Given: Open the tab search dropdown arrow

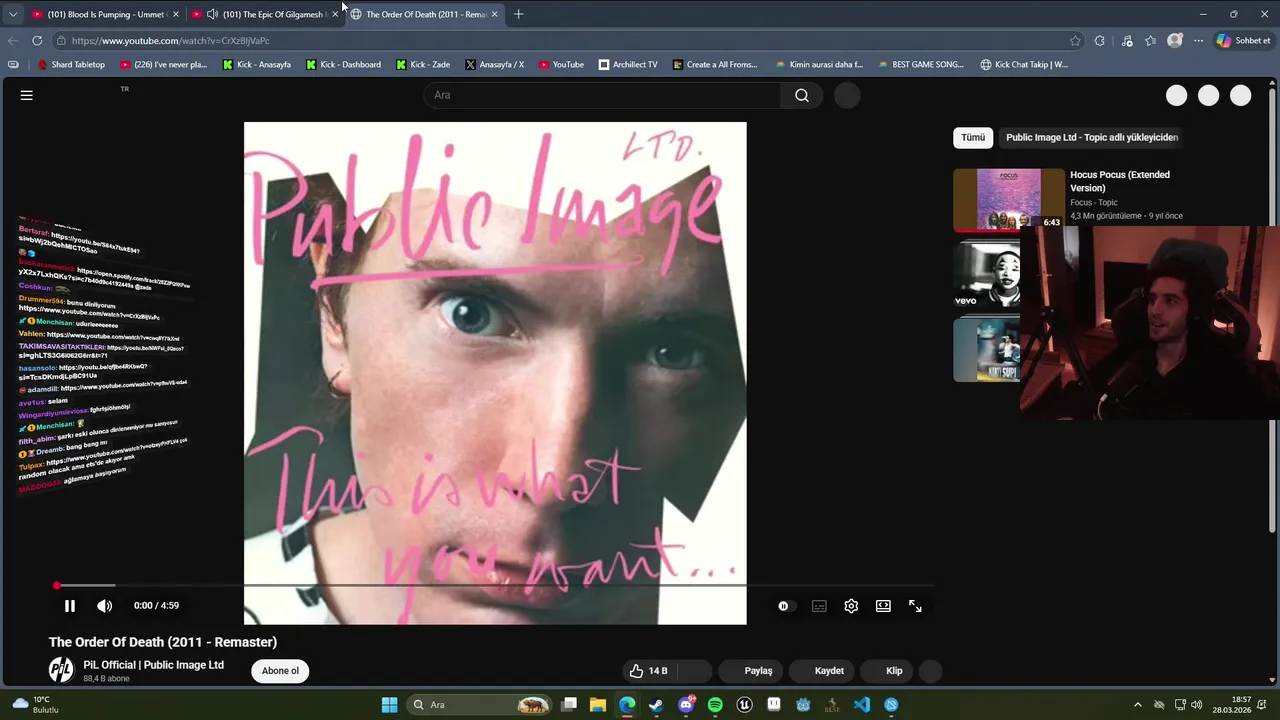Looking at the screenshot, I should [x=12, y=14].
